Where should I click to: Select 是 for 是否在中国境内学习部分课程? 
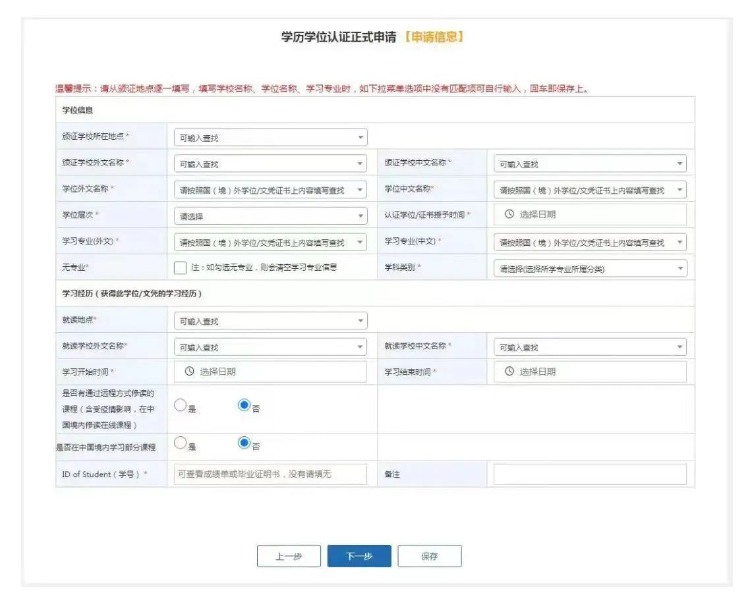tap(180, 443)
